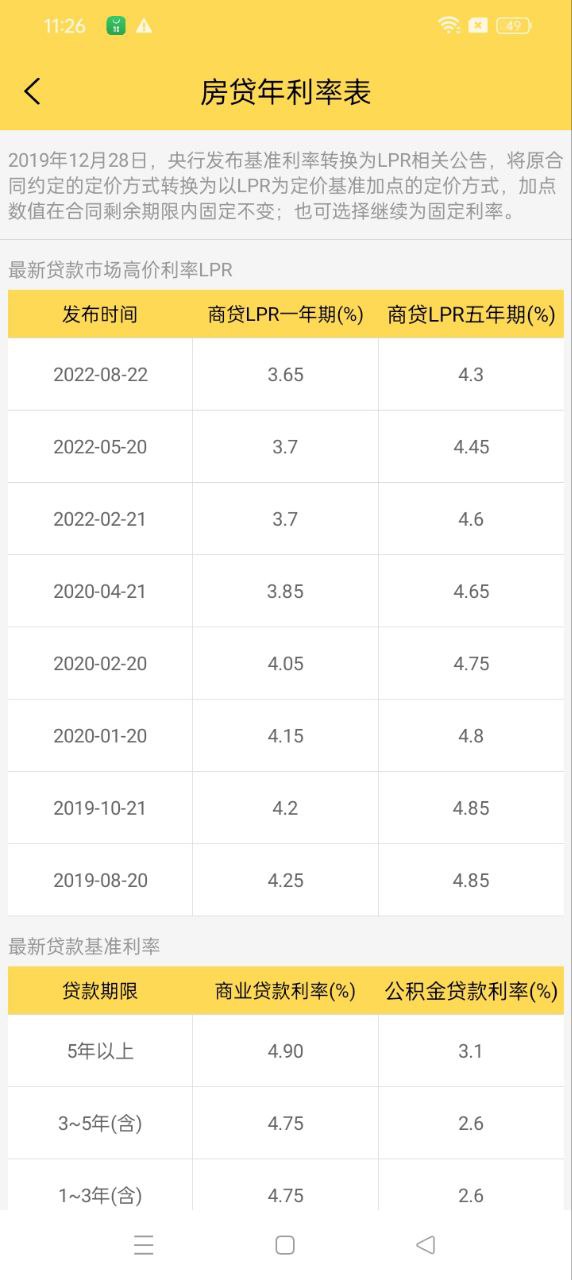
Task: Tap the 房贷年利率表 page title
Action: pos(286,92)
